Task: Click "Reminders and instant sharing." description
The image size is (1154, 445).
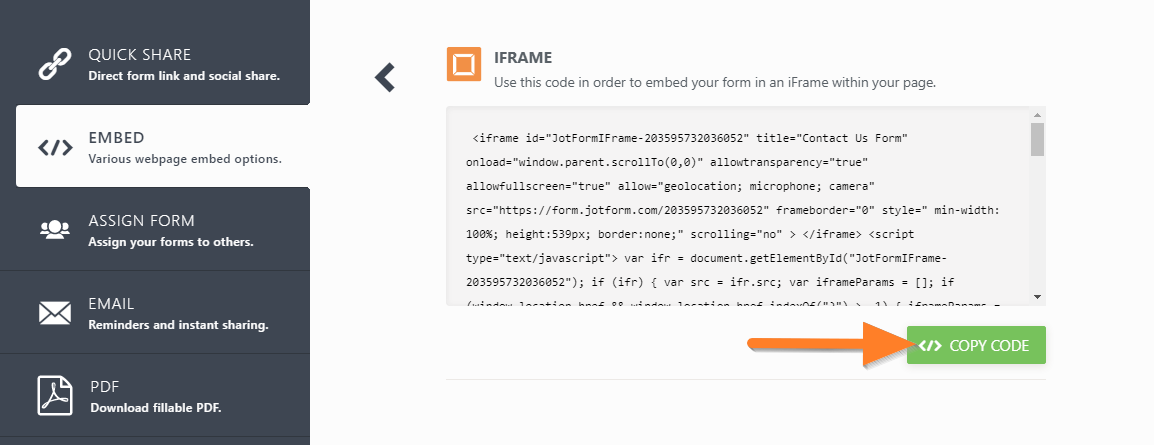Action: coord(178,325)
